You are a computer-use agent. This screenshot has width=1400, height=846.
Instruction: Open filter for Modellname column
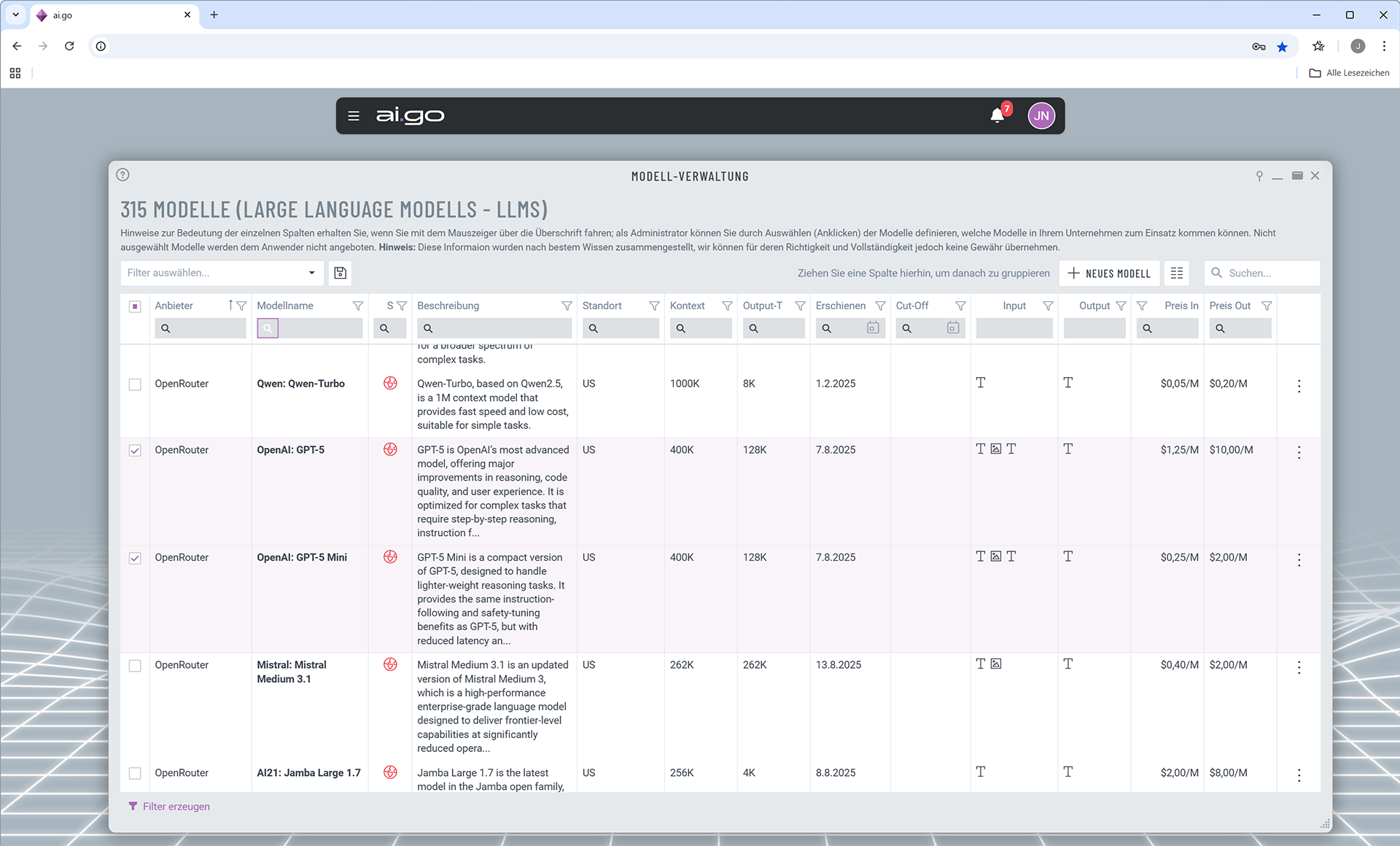point(358,306)
